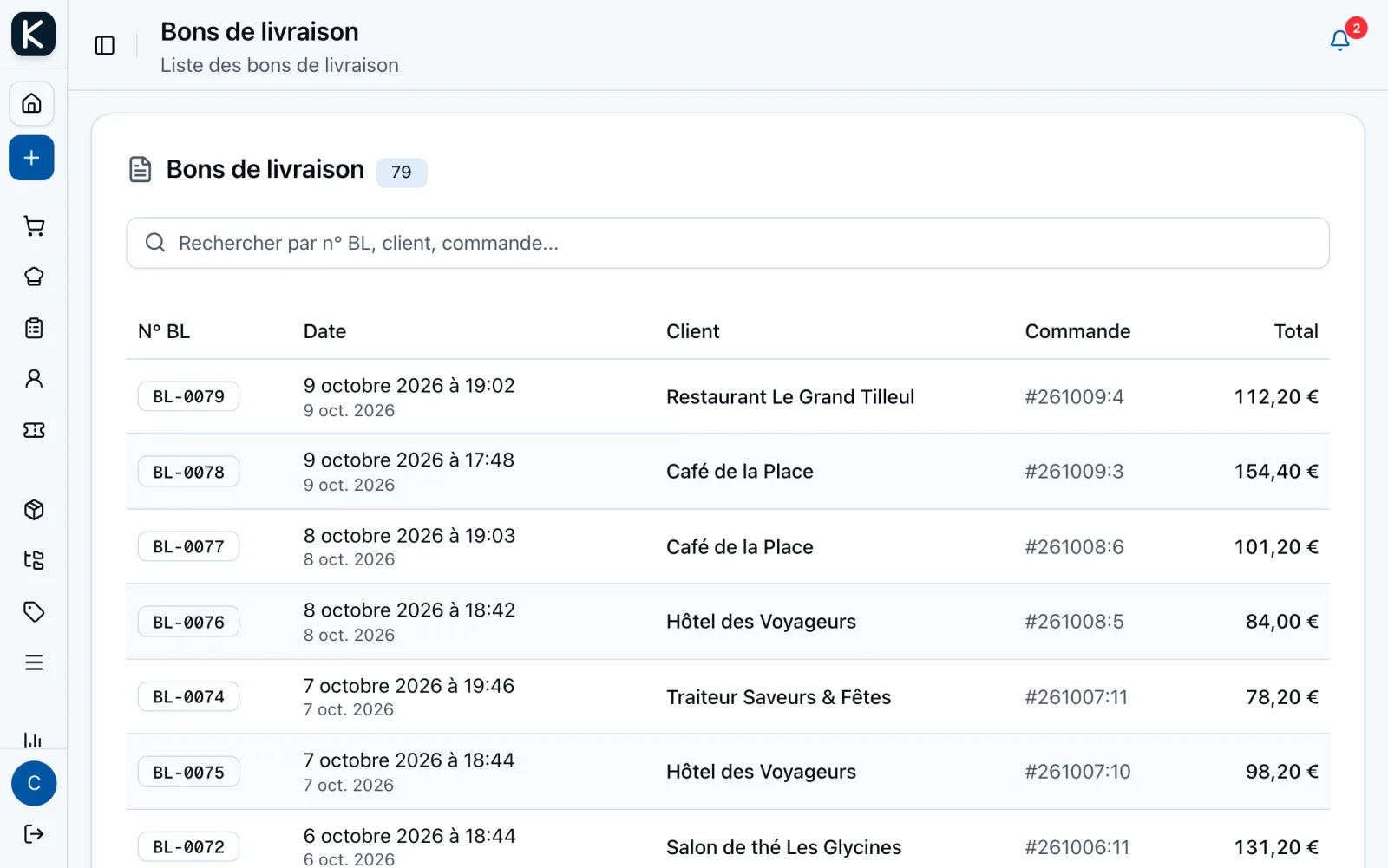1388x868 pixels.
Task: Open the products box icon
Action: (x=34, y=510)
